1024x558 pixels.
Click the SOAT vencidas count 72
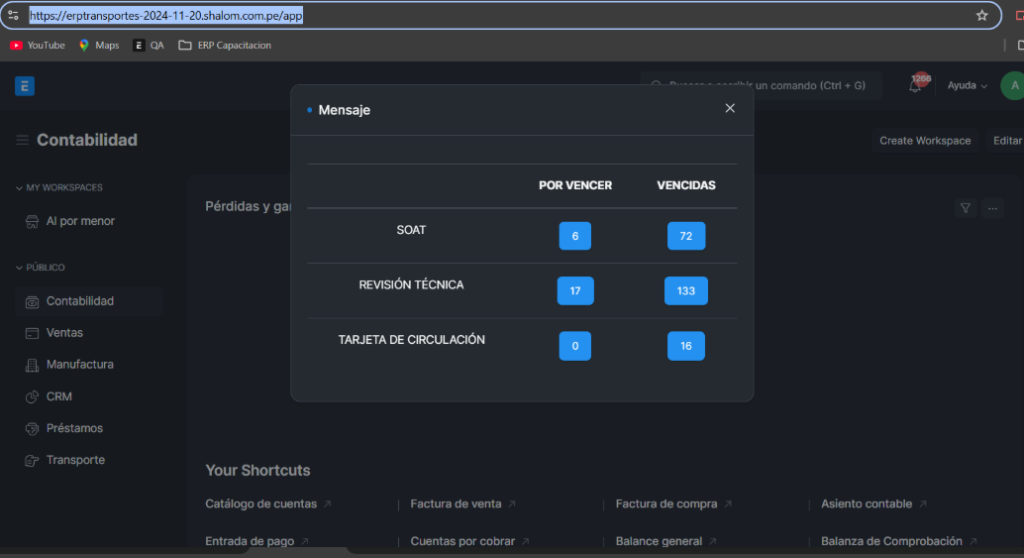tap(686, 236)
